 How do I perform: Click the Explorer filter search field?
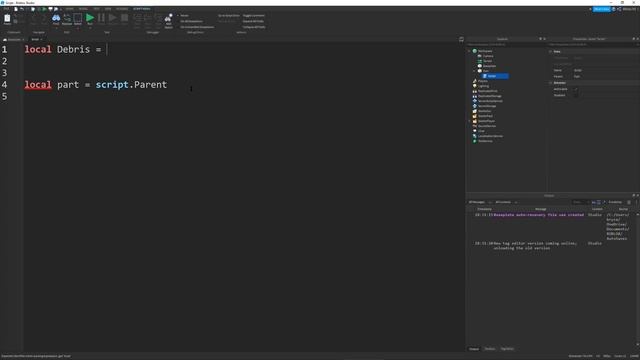[506, 44]
